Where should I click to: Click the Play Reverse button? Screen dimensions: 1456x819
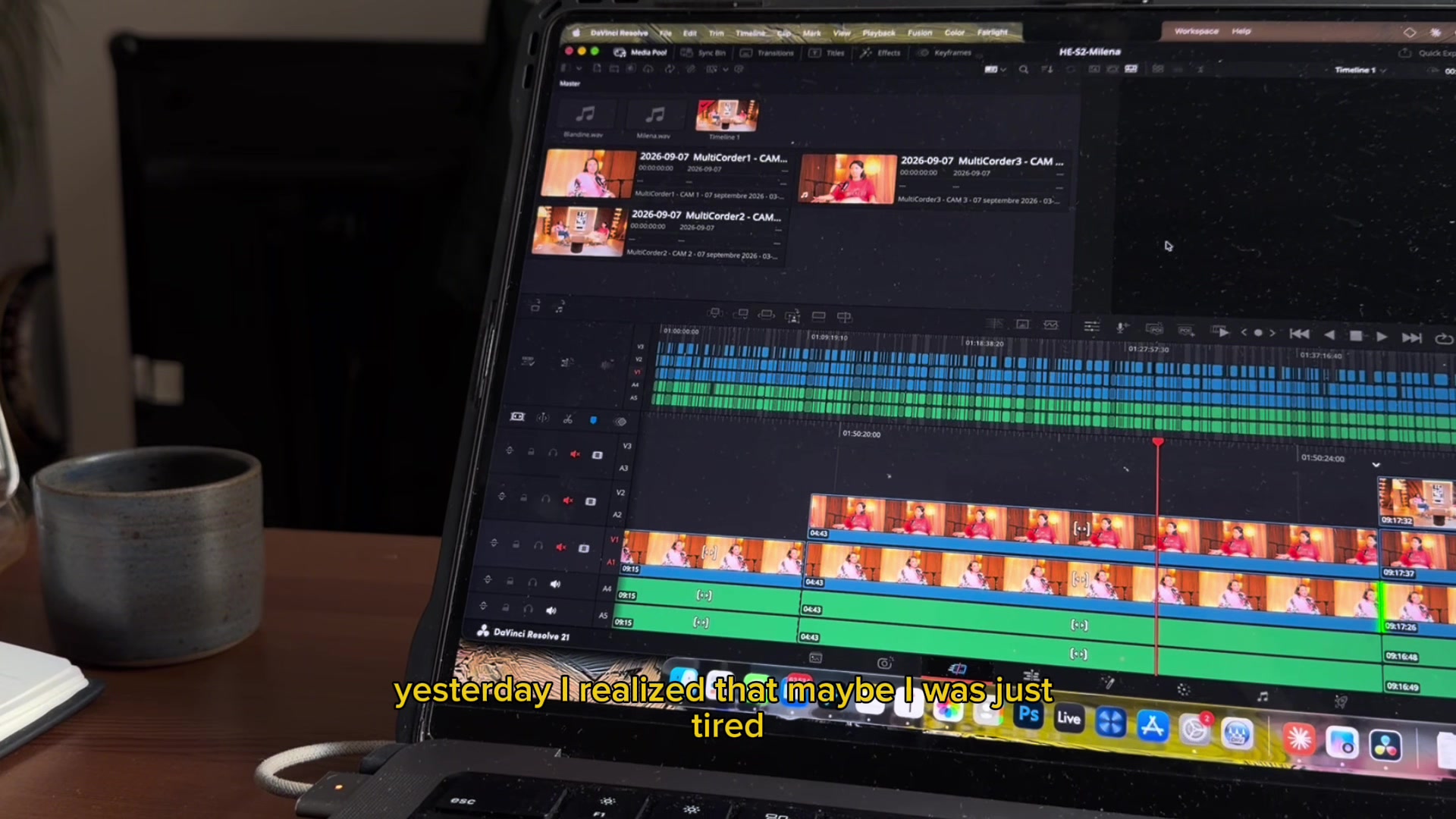1329,335
